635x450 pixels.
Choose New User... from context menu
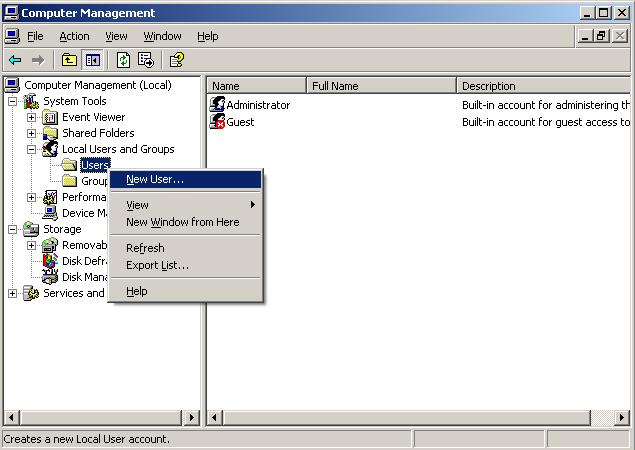(185, 179)
